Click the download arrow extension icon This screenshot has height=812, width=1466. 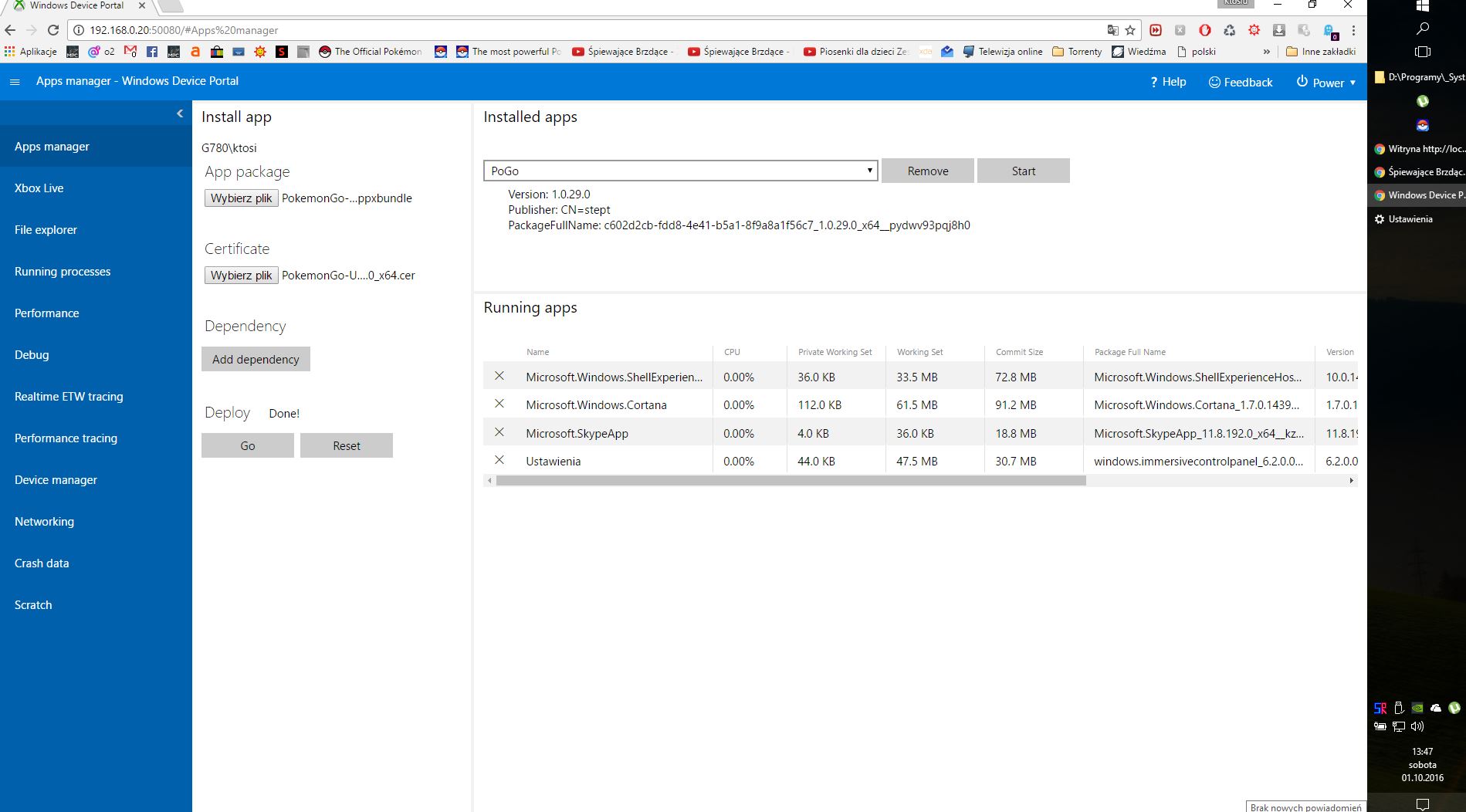(x=1279, y=30)
